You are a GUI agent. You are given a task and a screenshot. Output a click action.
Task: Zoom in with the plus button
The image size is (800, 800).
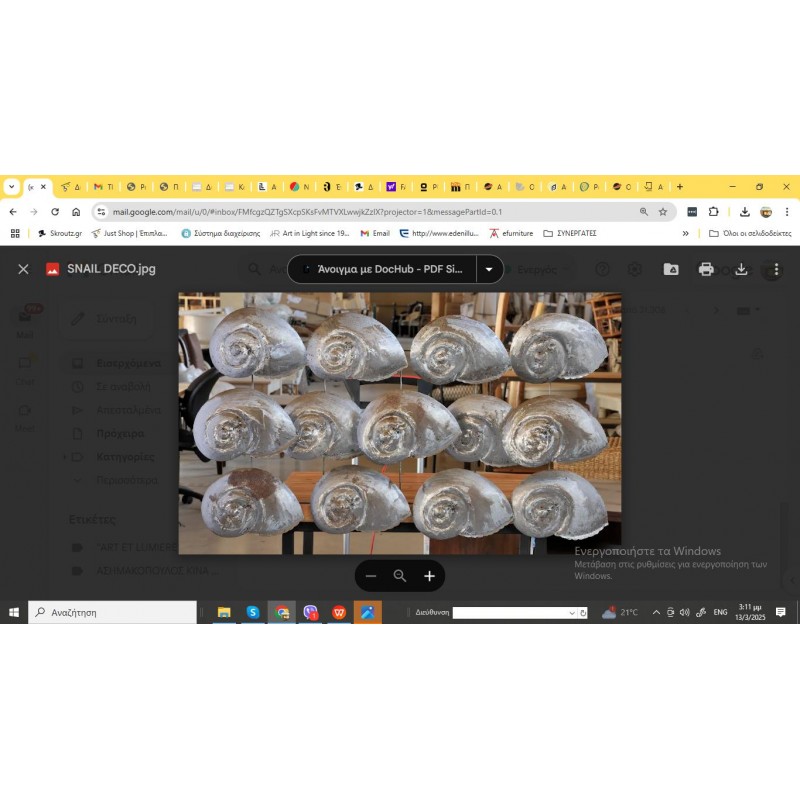[429, 576]
